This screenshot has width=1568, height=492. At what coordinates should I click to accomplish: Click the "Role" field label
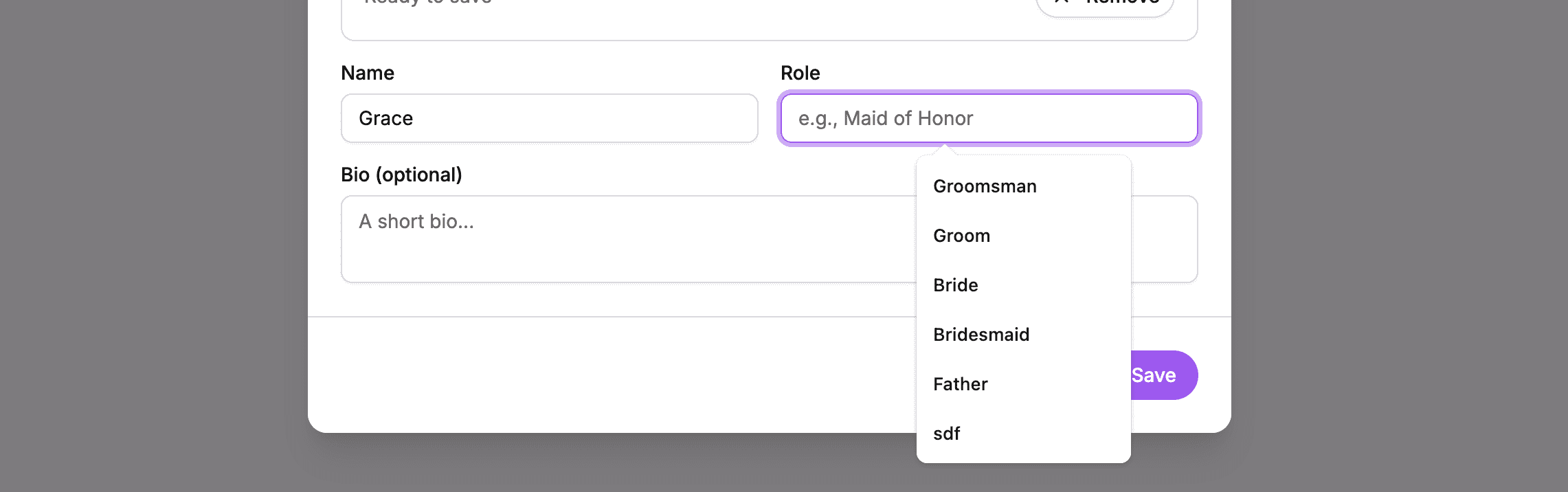(x=800, y=73)
